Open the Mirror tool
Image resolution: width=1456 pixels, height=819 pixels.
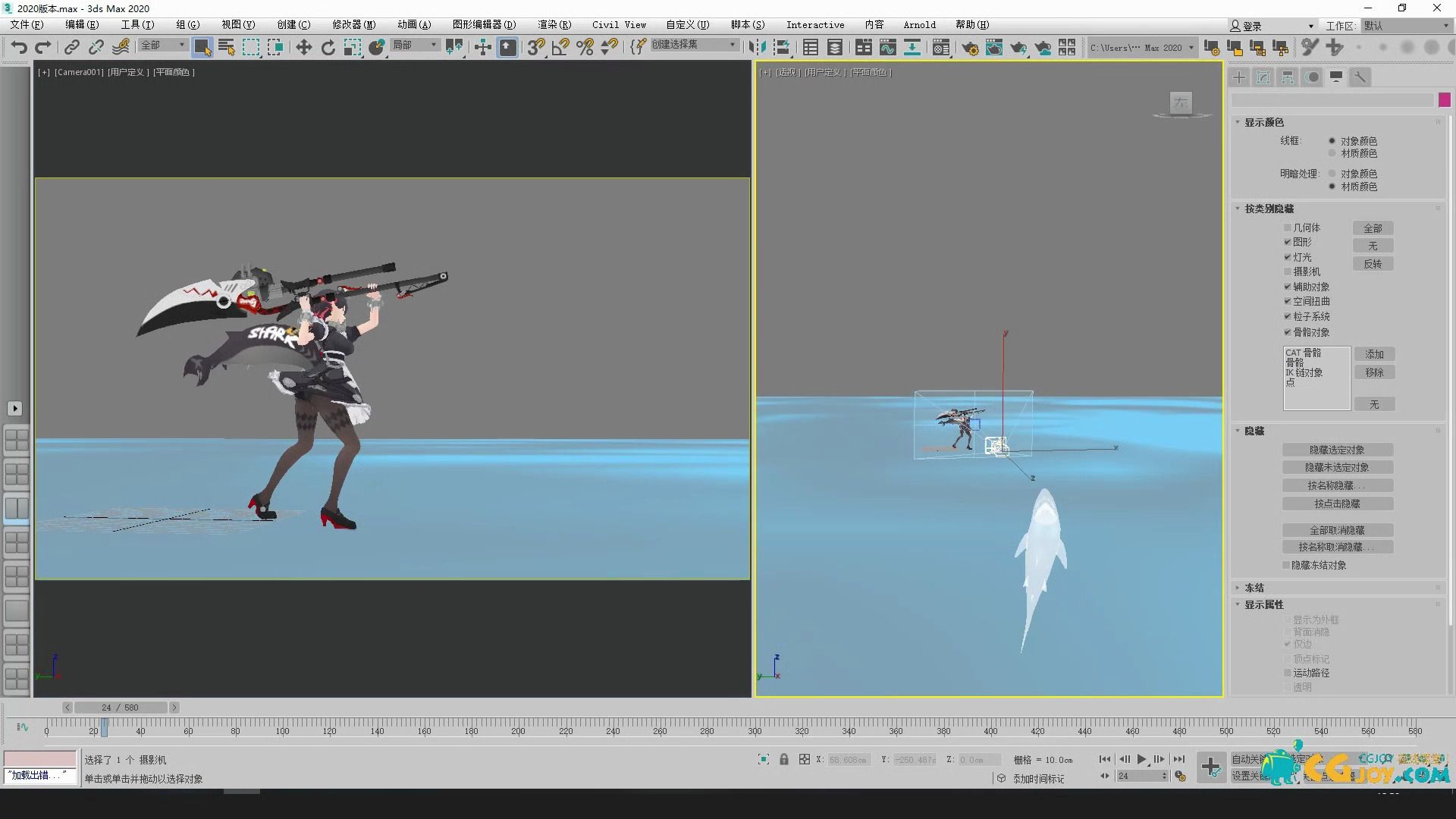click(x=757, y=47)
